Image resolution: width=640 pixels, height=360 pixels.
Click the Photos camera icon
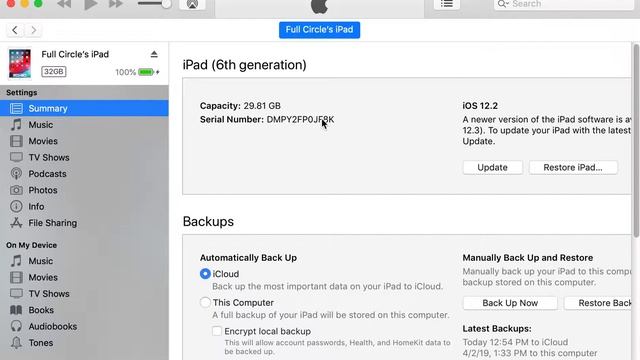[x=16, y=190]
